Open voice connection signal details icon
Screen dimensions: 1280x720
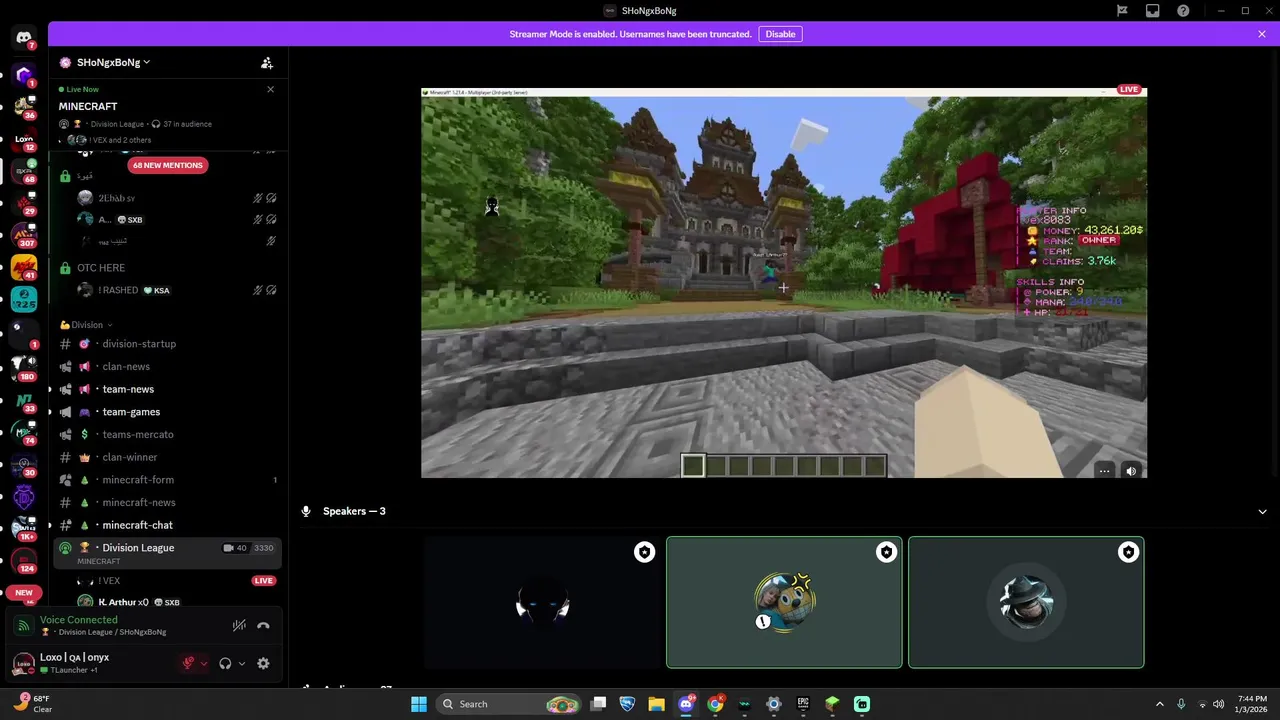coord(23,626)
